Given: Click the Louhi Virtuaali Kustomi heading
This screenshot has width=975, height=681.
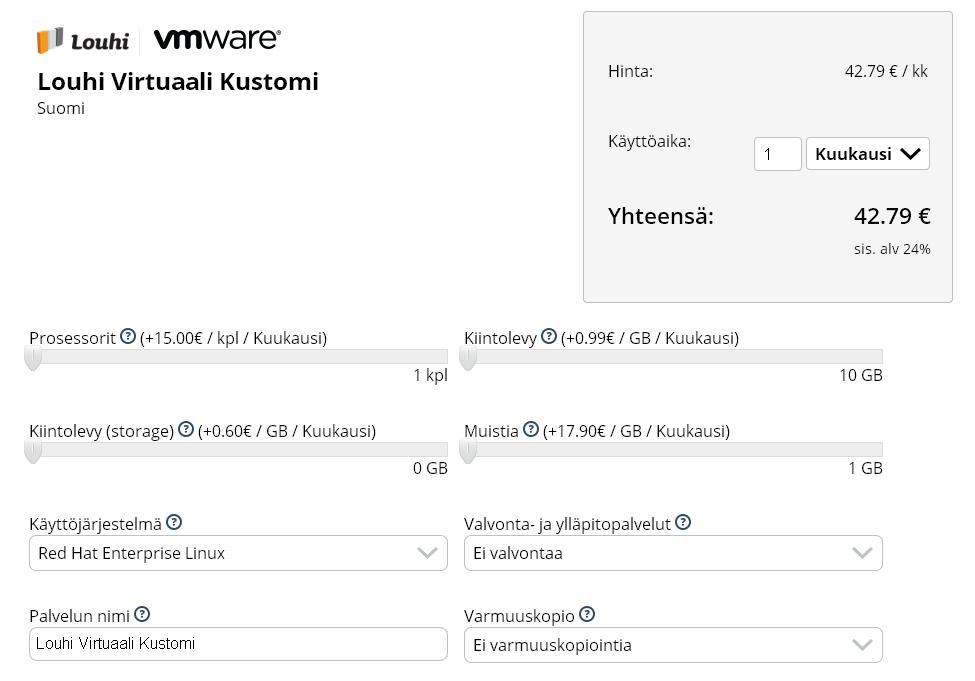Looking at the screenshot, I should (178, 81).
